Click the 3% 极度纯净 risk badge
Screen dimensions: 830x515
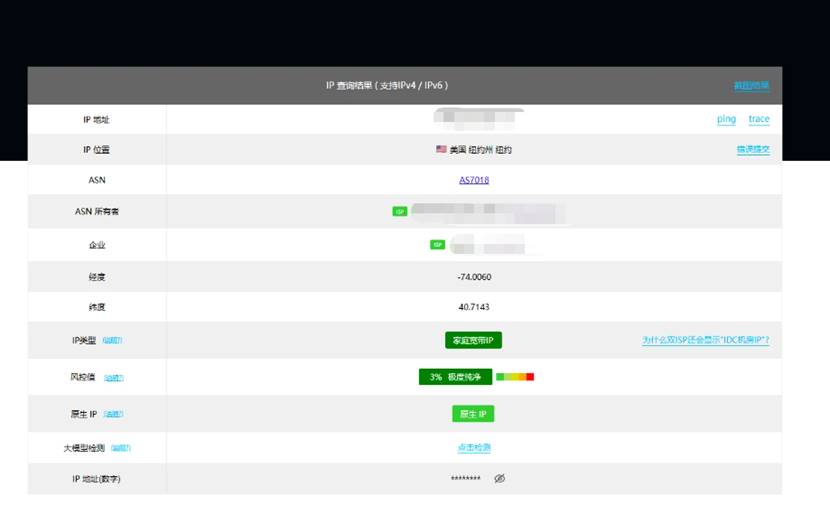pyautogui.click(x=455, y=377)
